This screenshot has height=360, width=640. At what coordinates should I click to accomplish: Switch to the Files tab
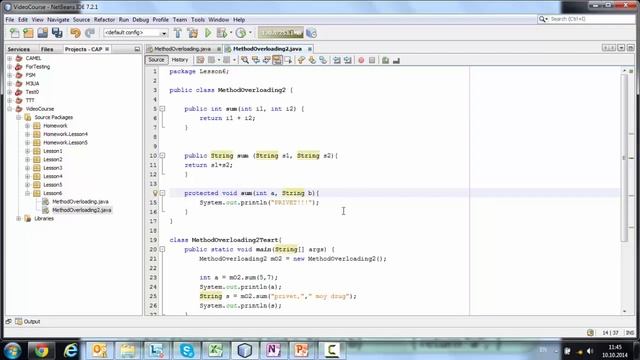(x=47, y=49)
